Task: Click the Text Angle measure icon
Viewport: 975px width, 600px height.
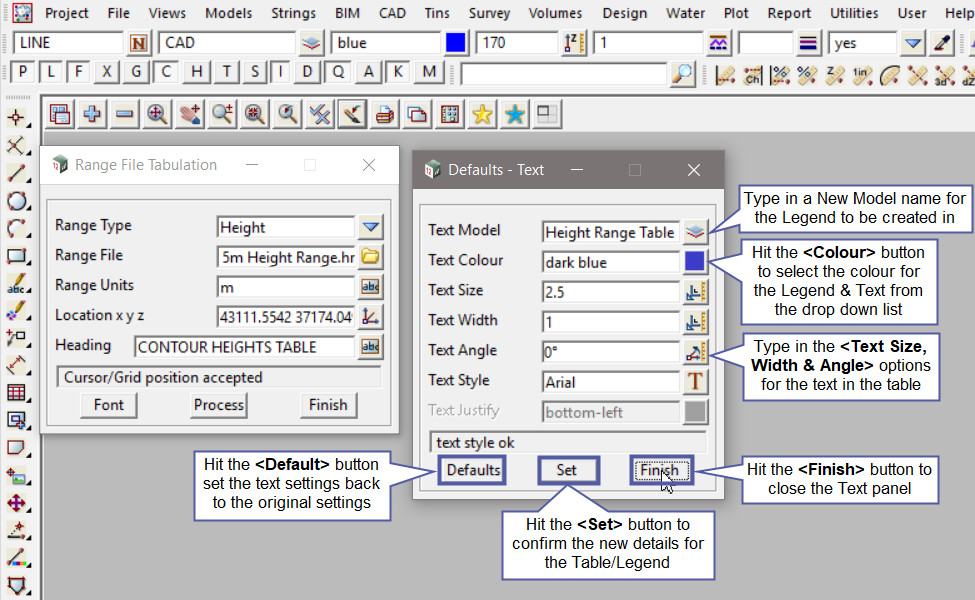Action: pos(695,351)
